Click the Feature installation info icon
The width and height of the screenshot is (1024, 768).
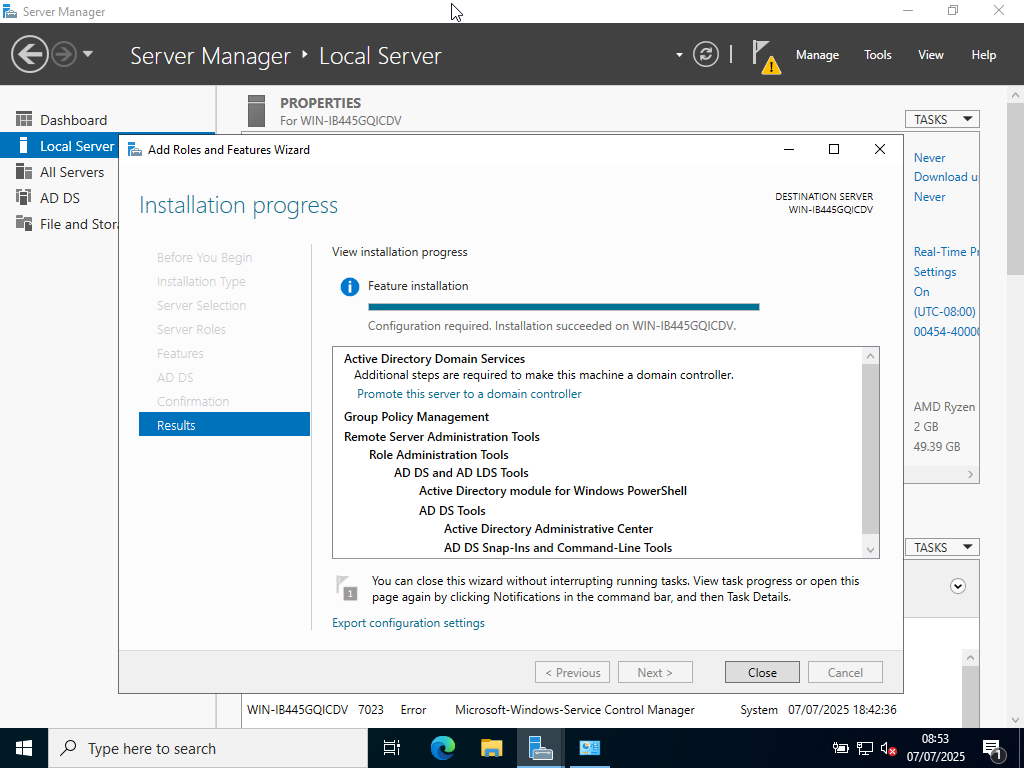(x=349, y=287)
